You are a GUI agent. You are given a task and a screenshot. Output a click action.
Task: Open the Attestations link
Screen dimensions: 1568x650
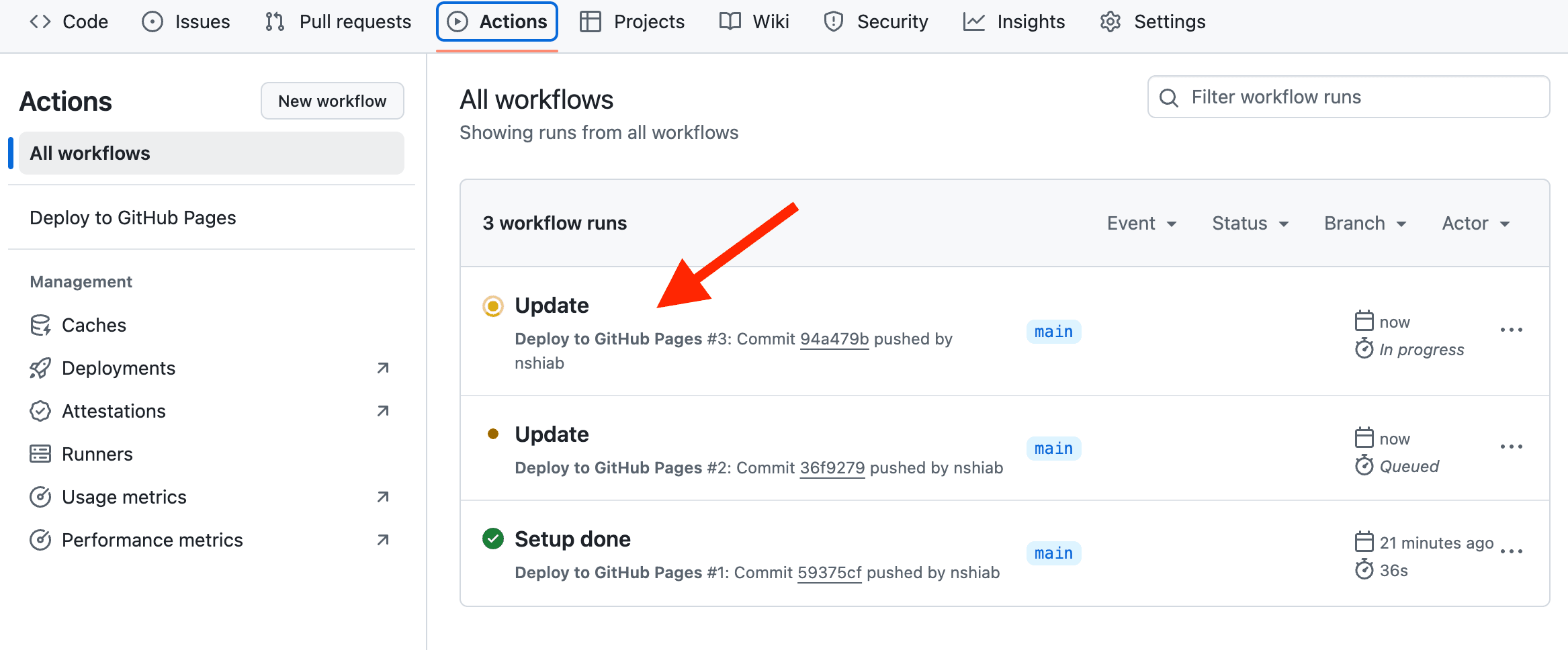click(x=114, y=411)
